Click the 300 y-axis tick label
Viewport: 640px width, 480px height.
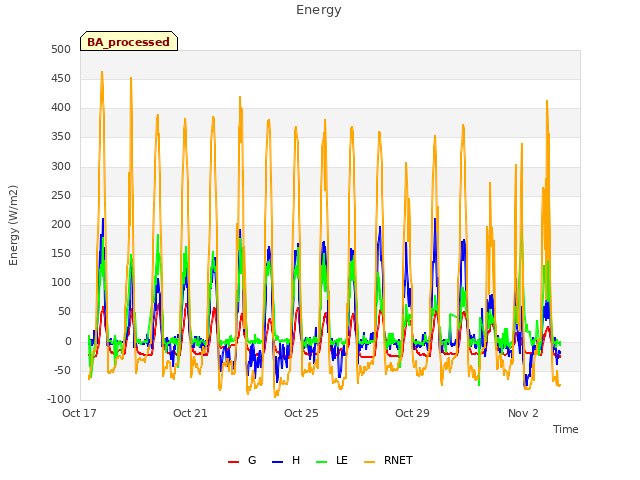pyautogui.click(x=61, y=167)
